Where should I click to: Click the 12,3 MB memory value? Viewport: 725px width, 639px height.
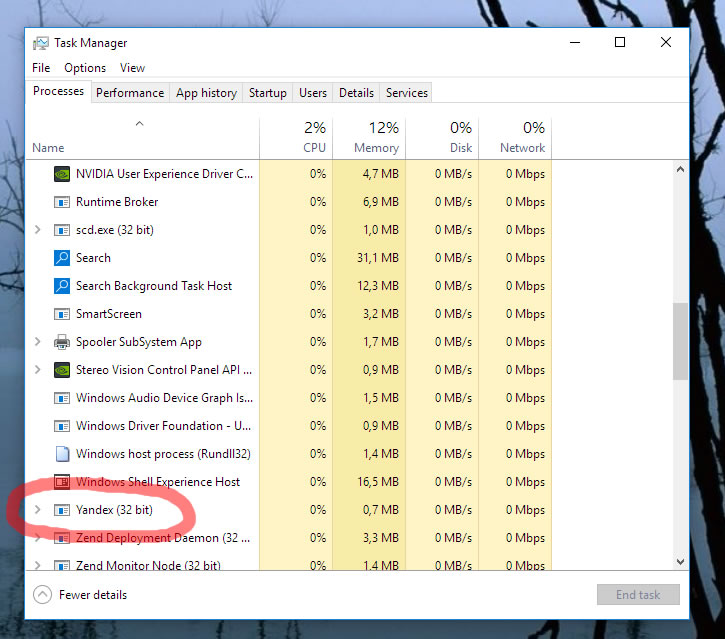point(377,286)
